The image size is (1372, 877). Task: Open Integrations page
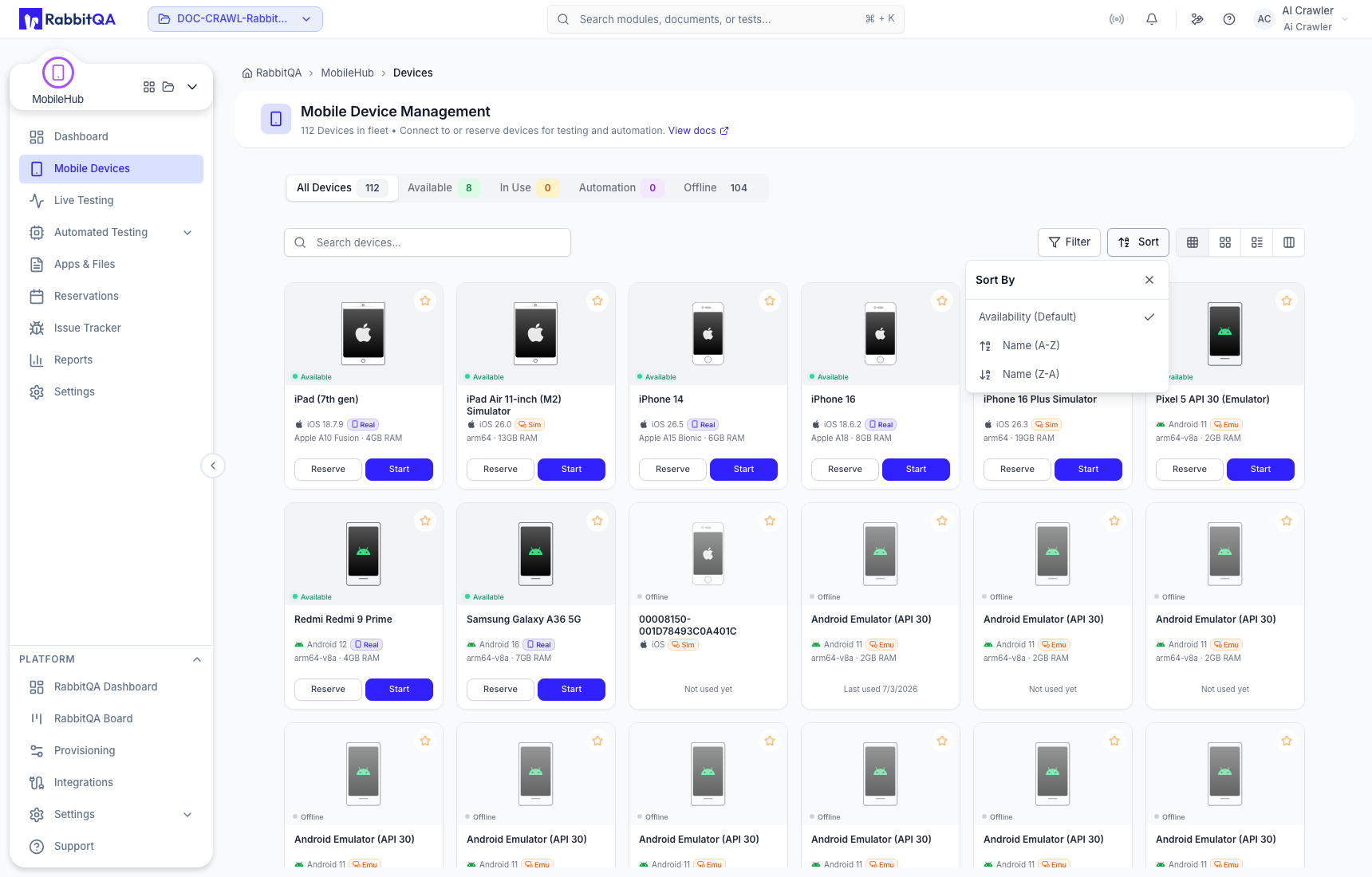click(111, 782)
